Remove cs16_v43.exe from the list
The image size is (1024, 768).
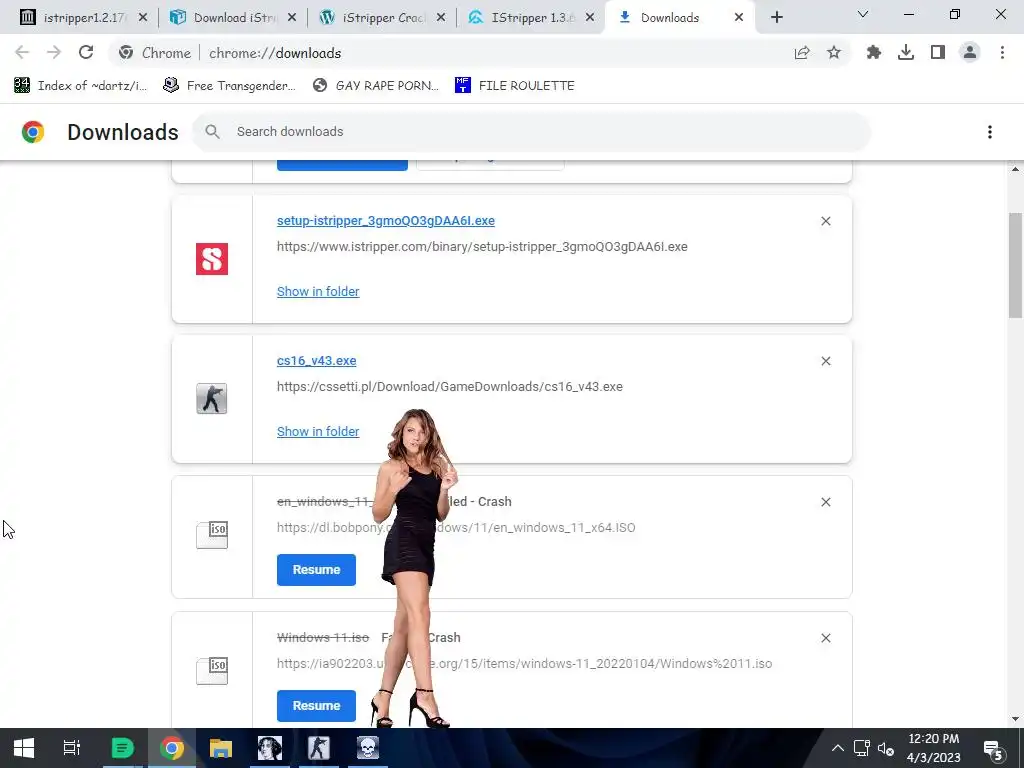825,361
